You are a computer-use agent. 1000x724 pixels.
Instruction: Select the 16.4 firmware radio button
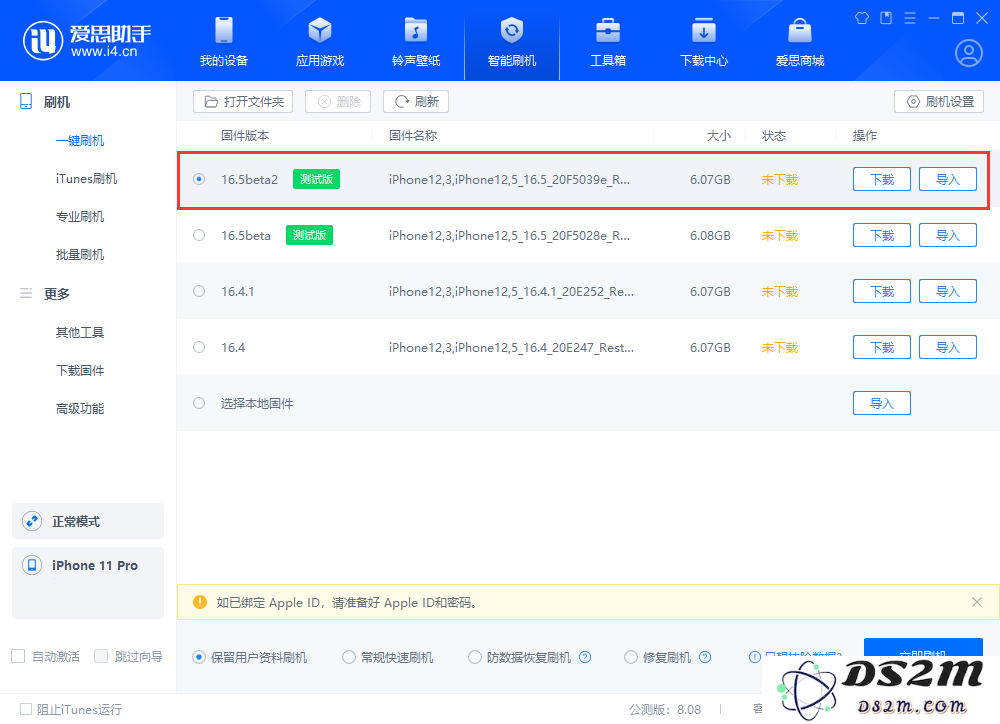(199, 347)
